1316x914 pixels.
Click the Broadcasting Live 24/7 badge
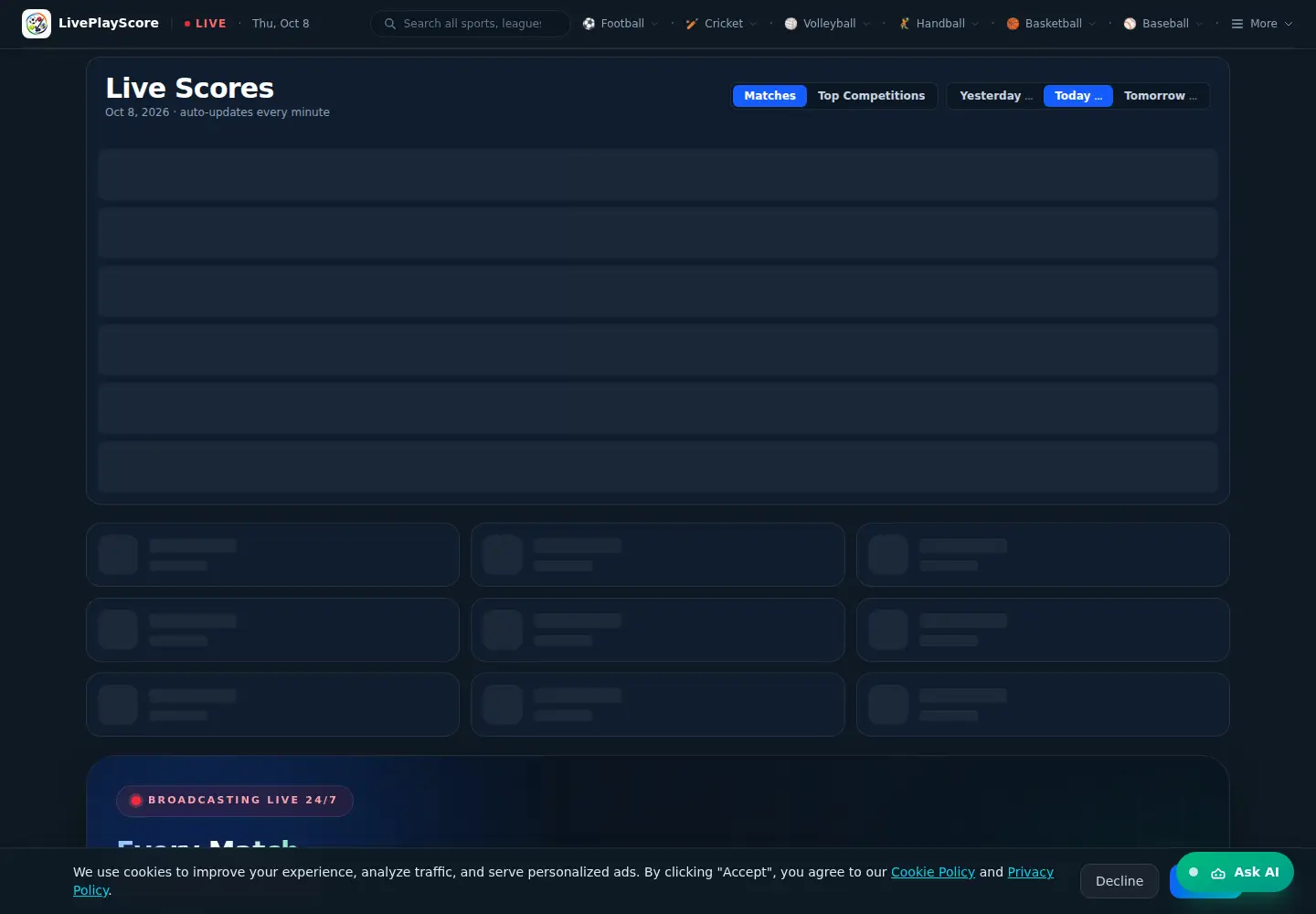(235, 801)
